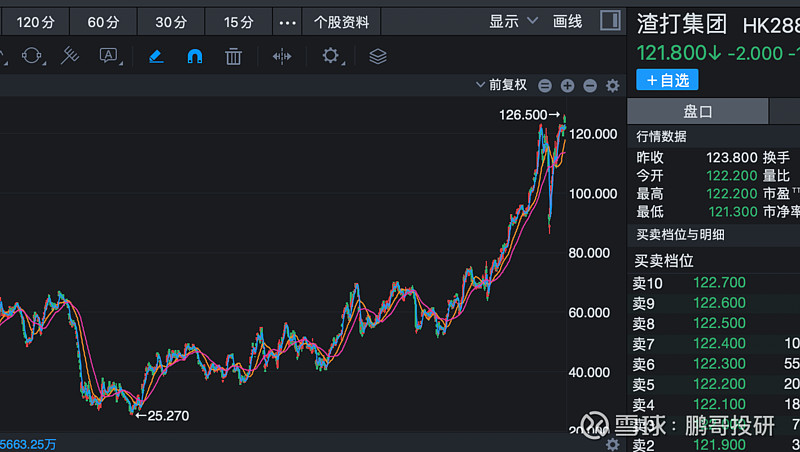Select 卖5 price 122.200
The height and width of the screenshot is (452, 800).
coord(719,384)
